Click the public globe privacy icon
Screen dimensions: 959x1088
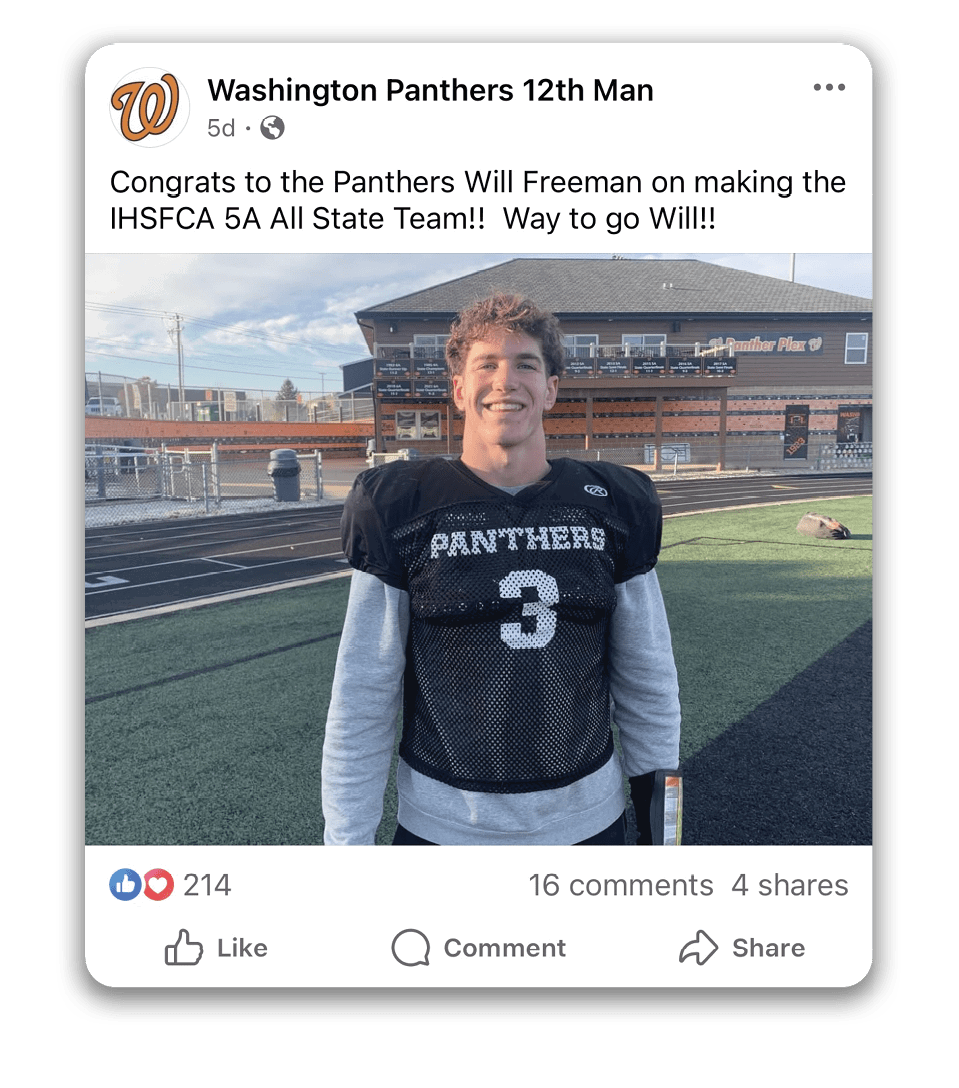pyautogui.click(x=272, y=128)
